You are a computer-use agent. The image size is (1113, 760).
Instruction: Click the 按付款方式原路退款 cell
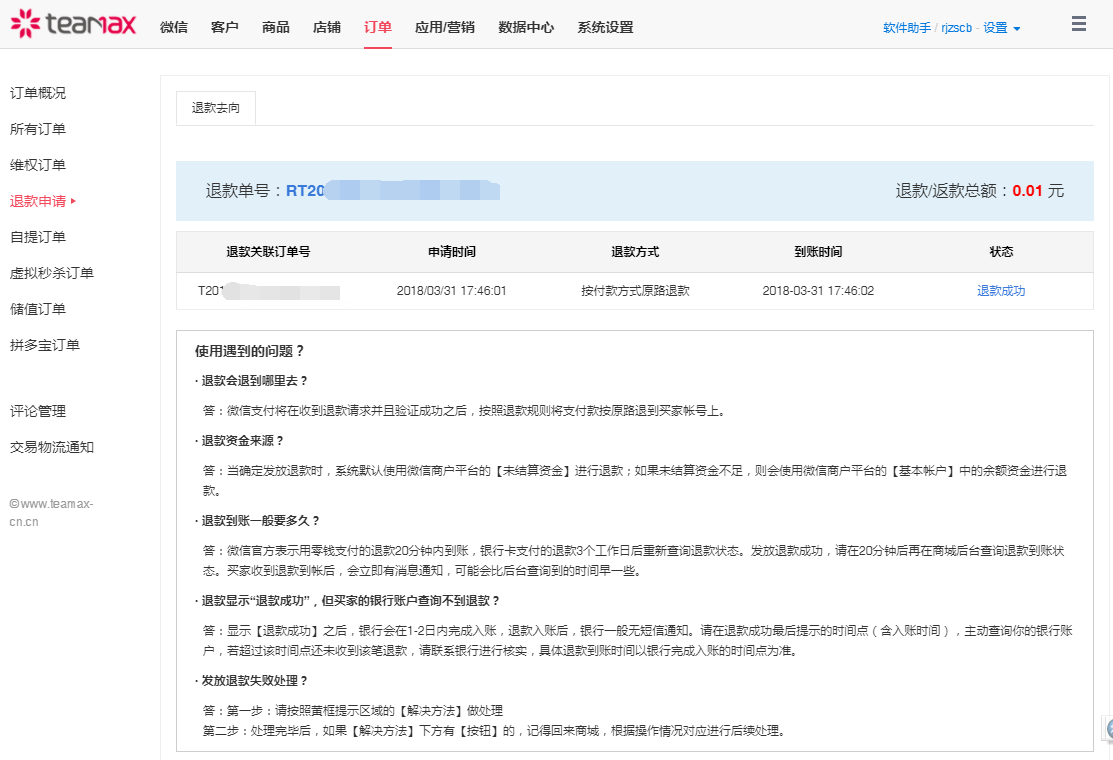635,290
